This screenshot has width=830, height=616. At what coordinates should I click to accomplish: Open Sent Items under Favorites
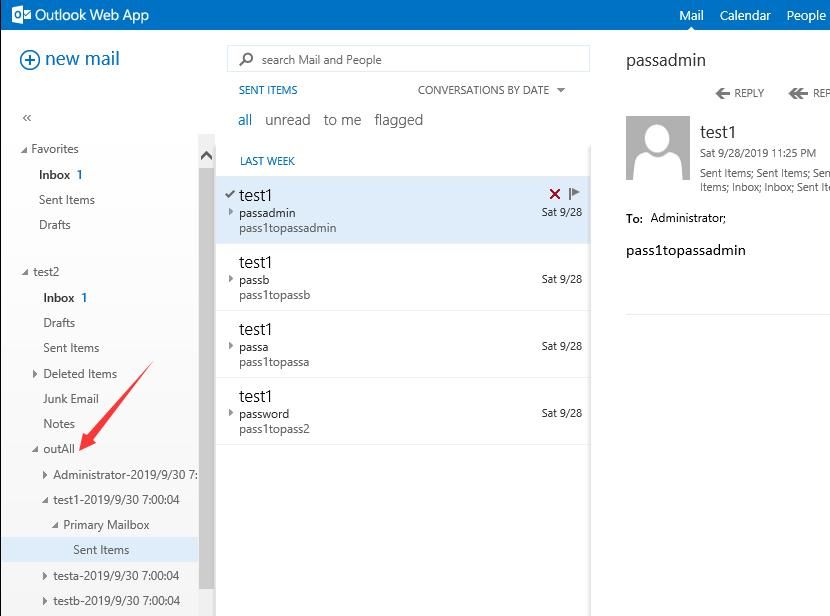(67, 200)
